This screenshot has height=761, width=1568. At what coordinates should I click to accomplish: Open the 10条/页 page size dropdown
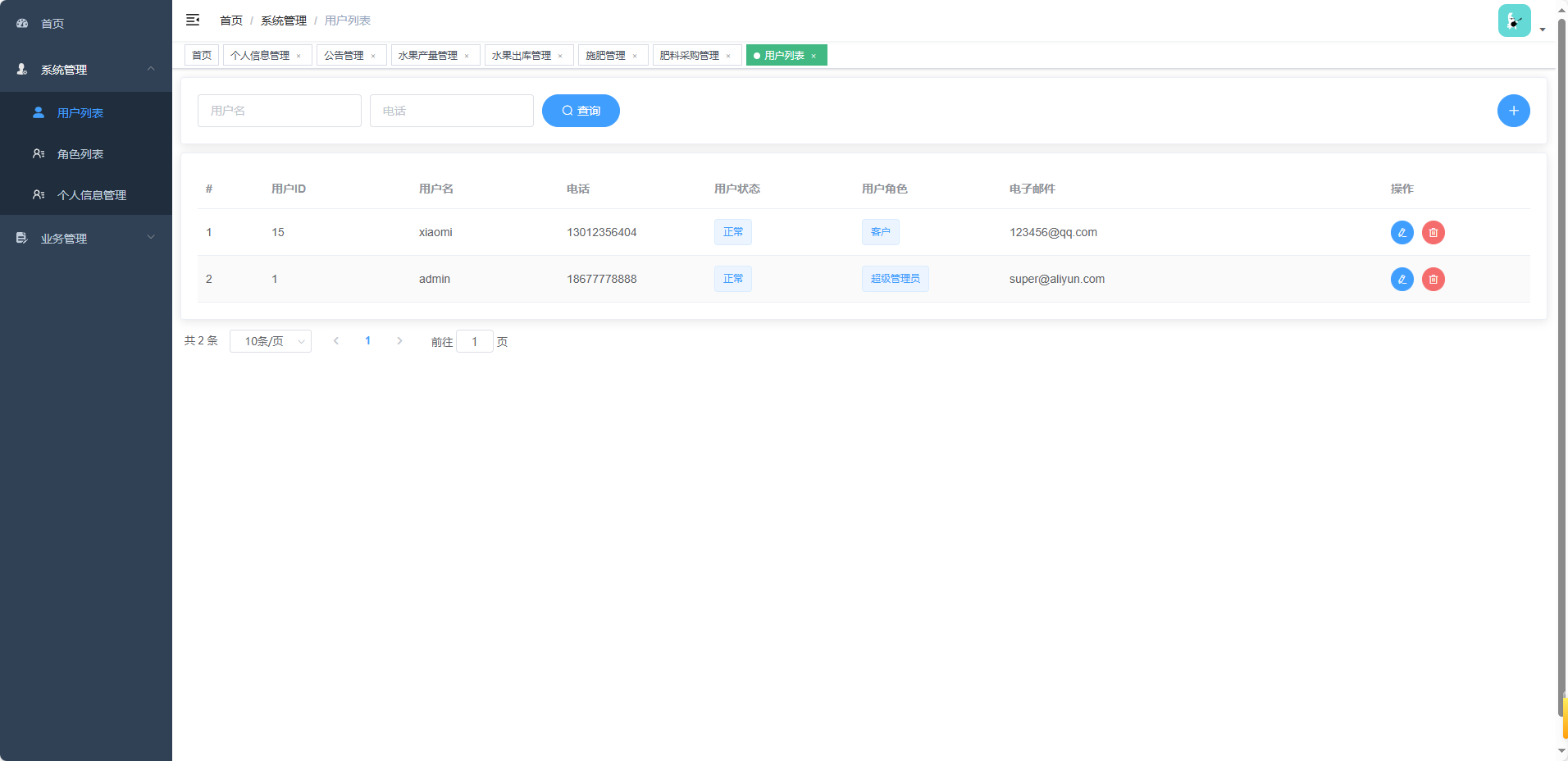tap(270, 341)
